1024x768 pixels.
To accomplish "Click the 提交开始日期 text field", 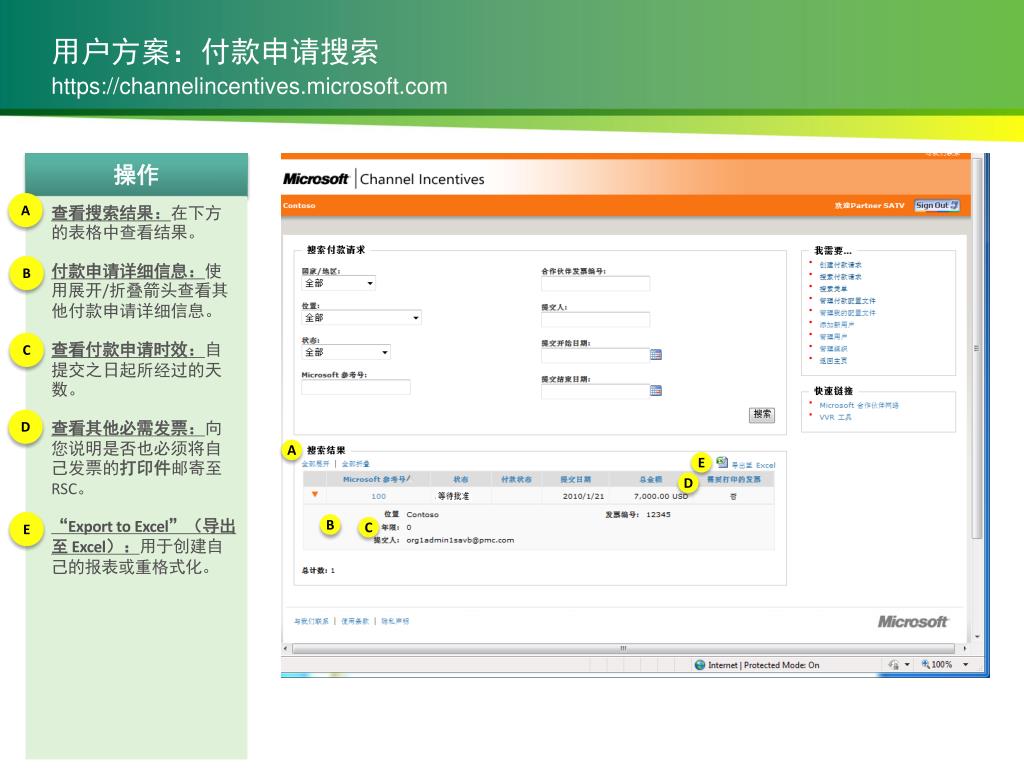I will [595, 355].
